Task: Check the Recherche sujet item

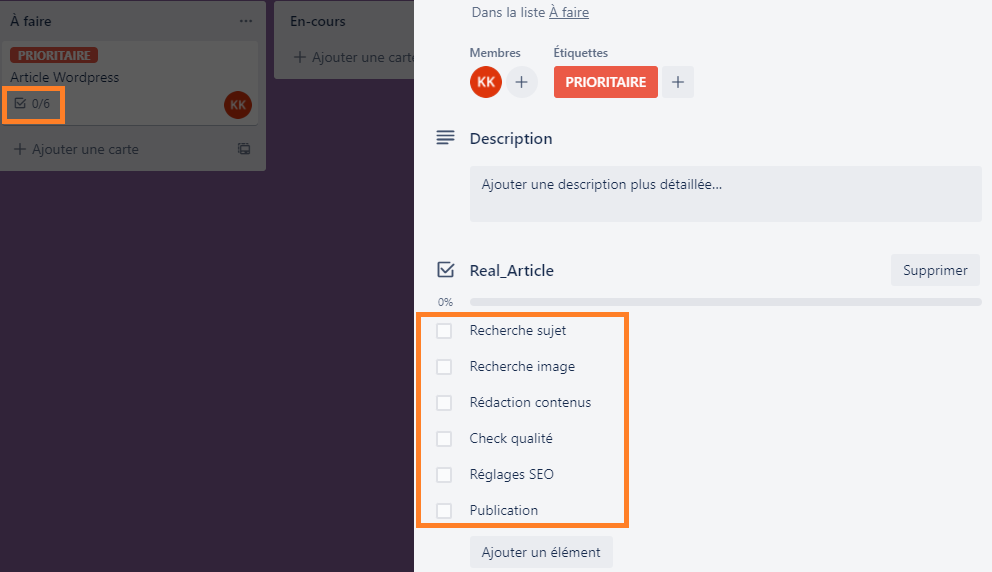Action: click(444, 331)
